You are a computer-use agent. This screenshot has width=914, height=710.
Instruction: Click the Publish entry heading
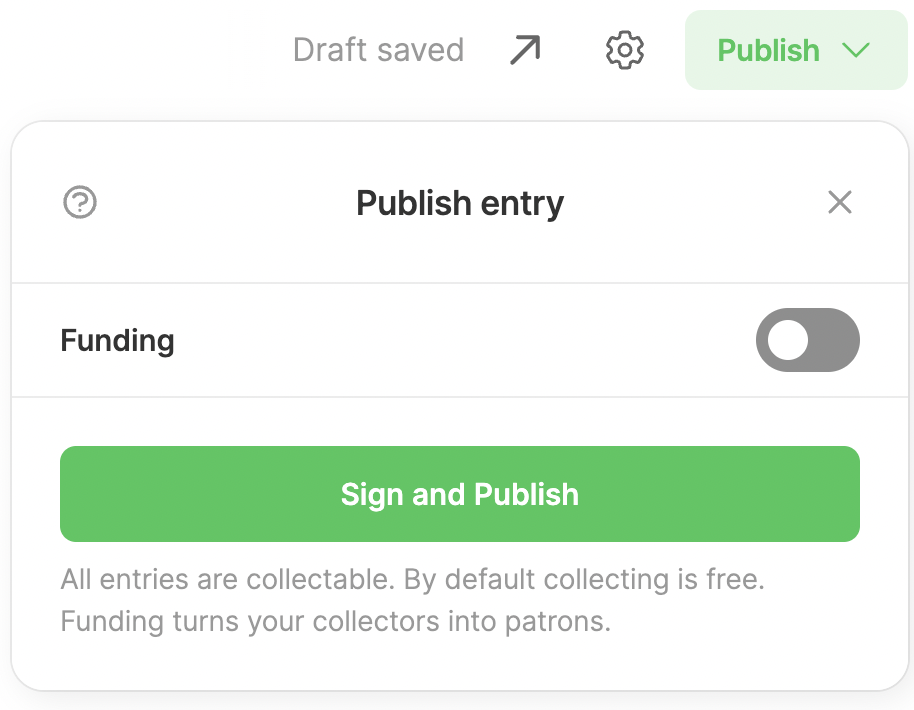[x=460, y=203]
